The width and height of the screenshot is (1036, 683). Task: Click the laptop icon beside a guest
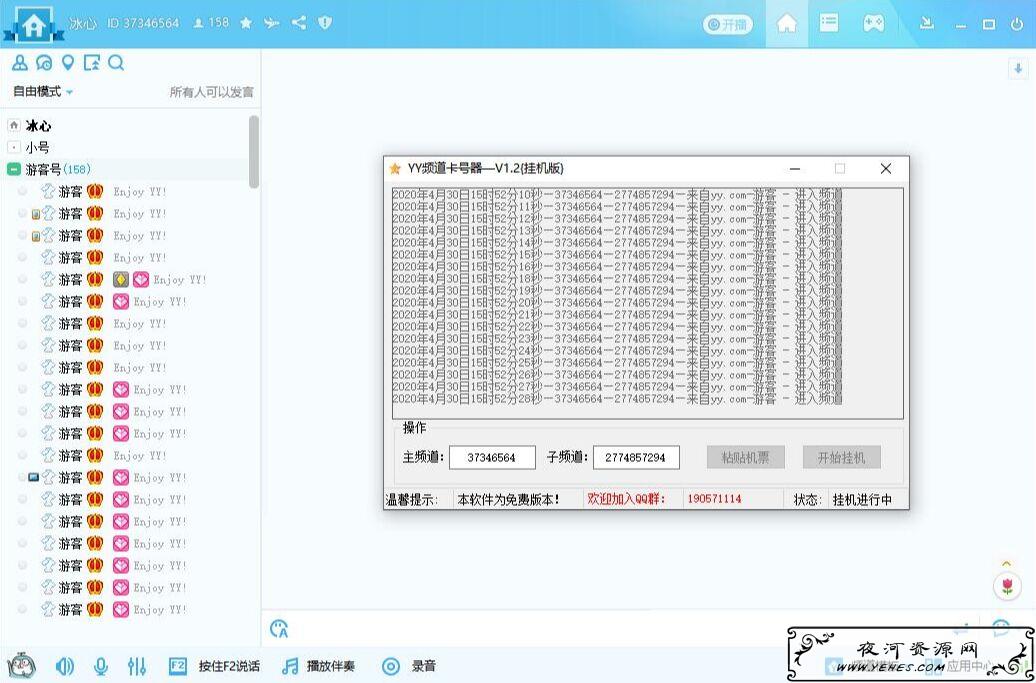(x=34, y=477)
